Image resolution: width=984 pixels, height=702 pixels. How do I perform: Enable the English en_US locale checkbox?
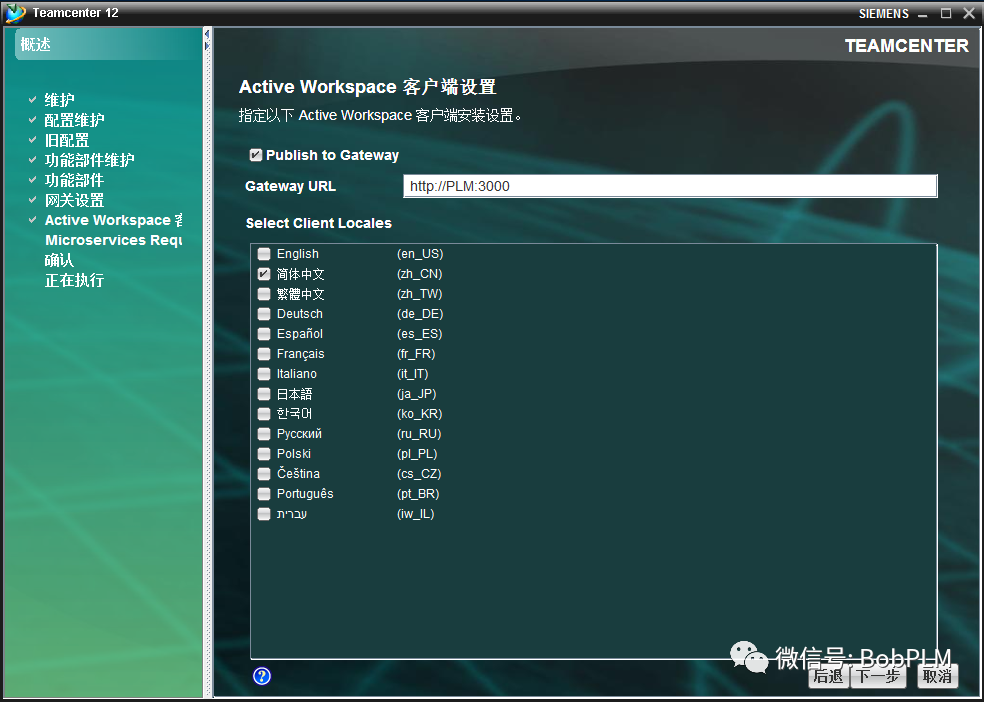click(264, 253)
